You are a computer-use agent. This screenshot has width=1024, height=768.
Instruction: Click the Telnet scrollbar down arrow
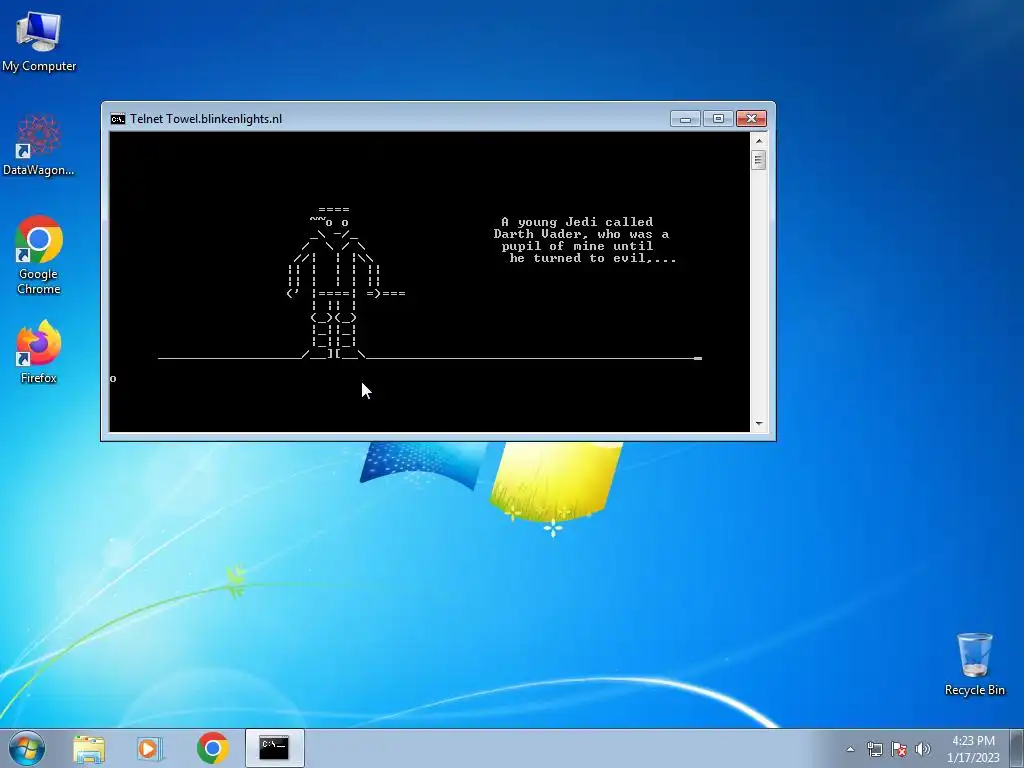[758, 424]
